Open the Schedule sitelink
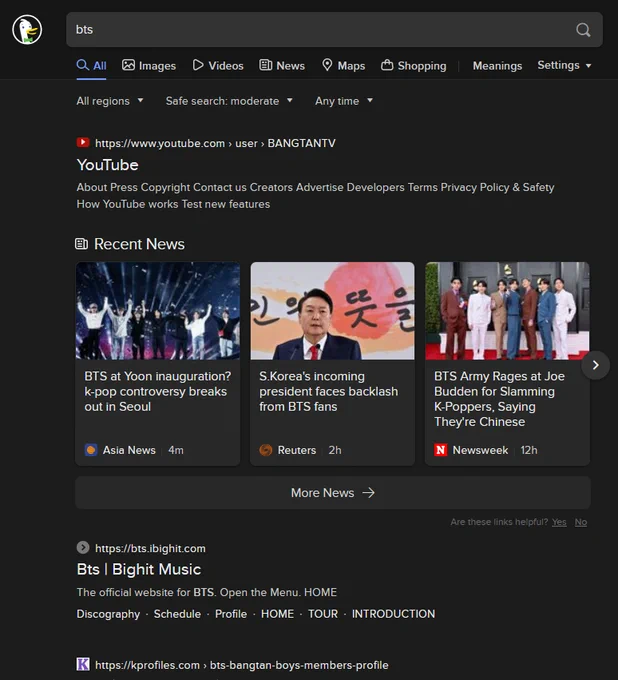The image size is (618, 680). [x=177, y=614]
